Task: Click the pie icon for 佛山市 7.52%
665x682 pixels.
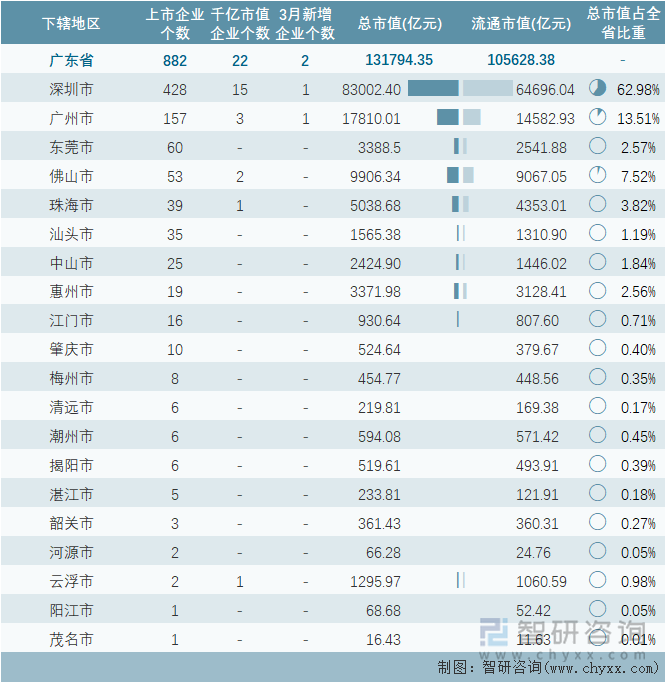Action: [598, 175]
